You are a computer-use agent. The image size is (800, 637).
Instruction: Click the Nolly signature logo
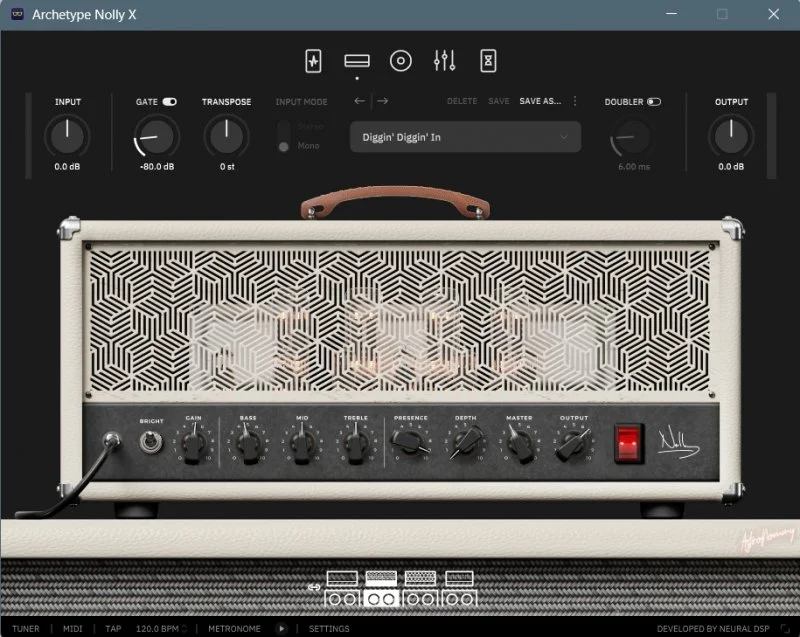[x=678, y=442]
